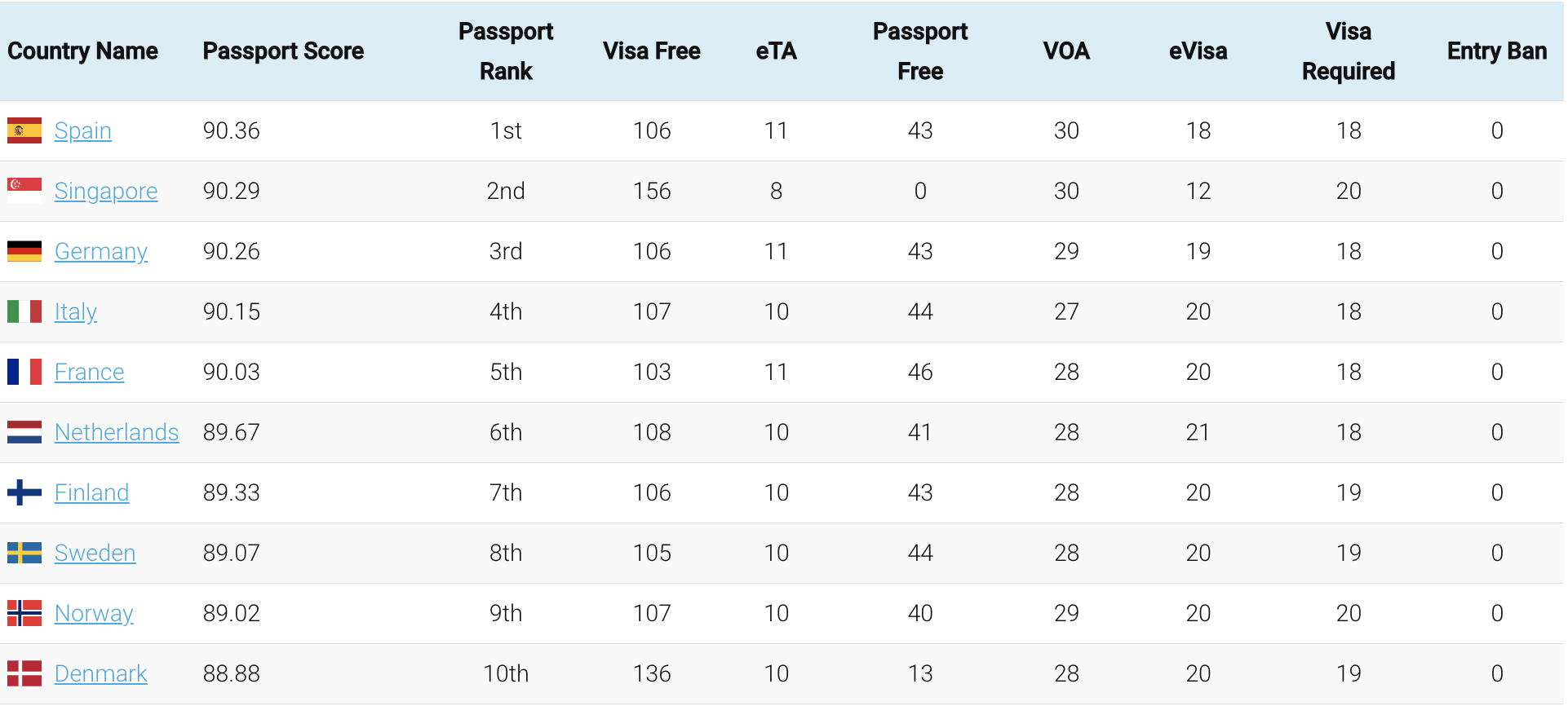1568x706 pixels.
Task: Click the Denmark flag icon
Action: coord(24,673)
